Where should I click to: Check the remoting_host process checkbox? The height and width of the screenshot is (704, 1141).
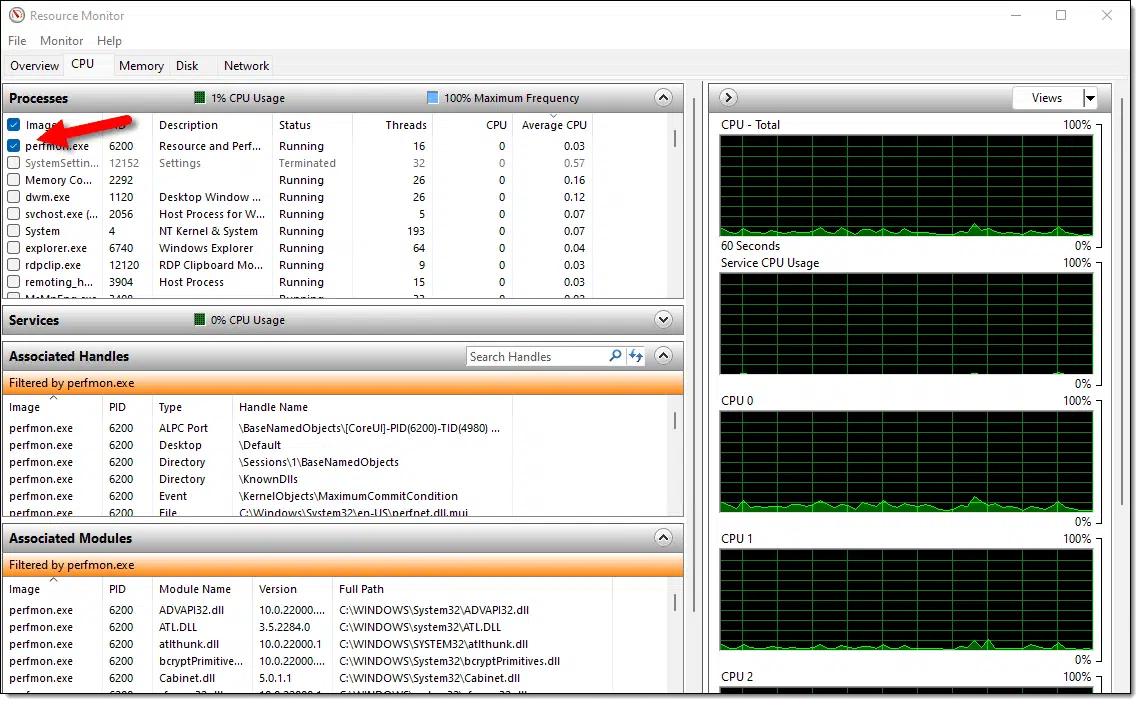pyautogui.click(x=14, y=282)
